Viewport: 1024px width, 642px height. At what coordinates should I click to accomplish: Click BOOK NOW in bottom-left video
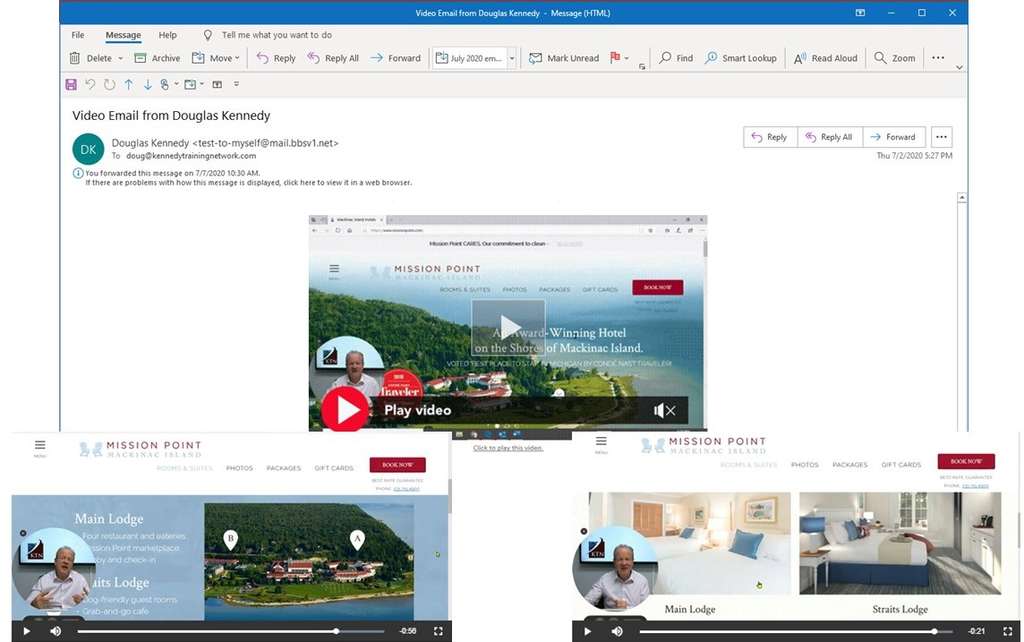(397, 464)
